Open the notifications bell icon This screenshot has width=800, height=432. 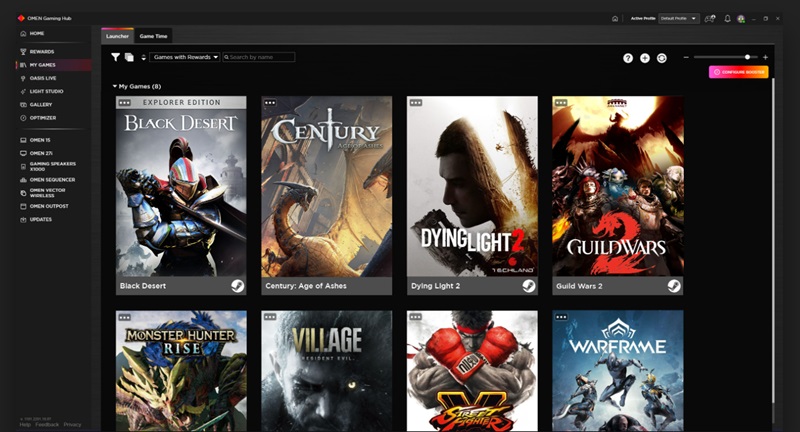[728, 18]
